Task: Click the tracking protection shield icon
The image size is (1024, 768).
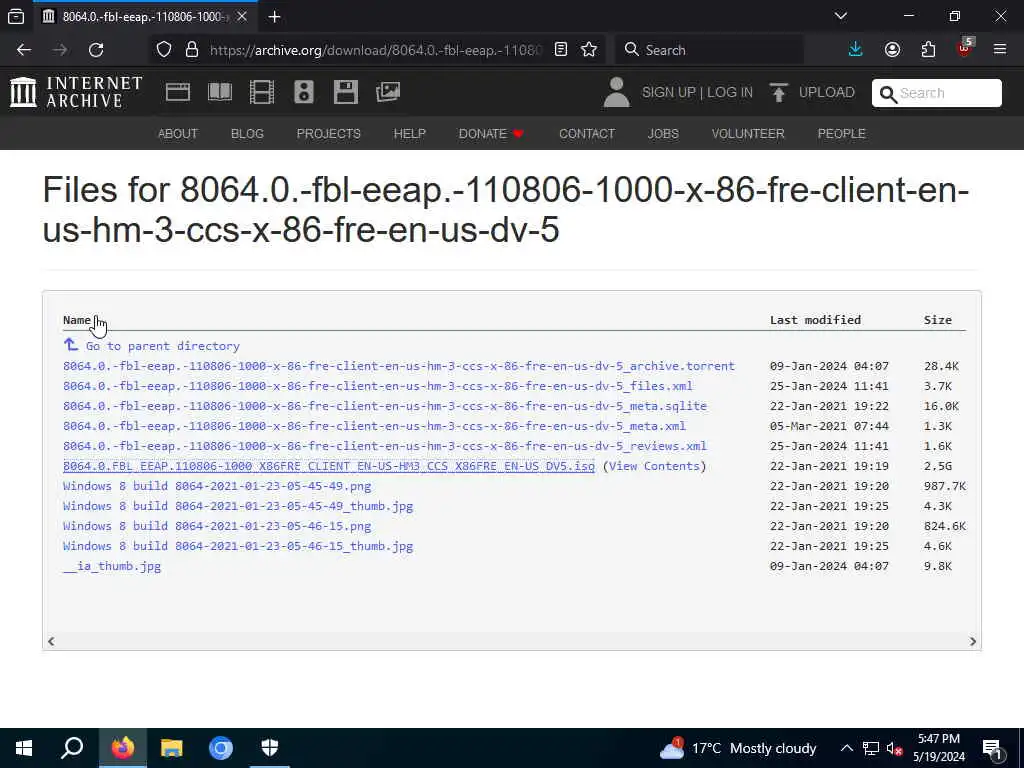Action: [164, 50]
